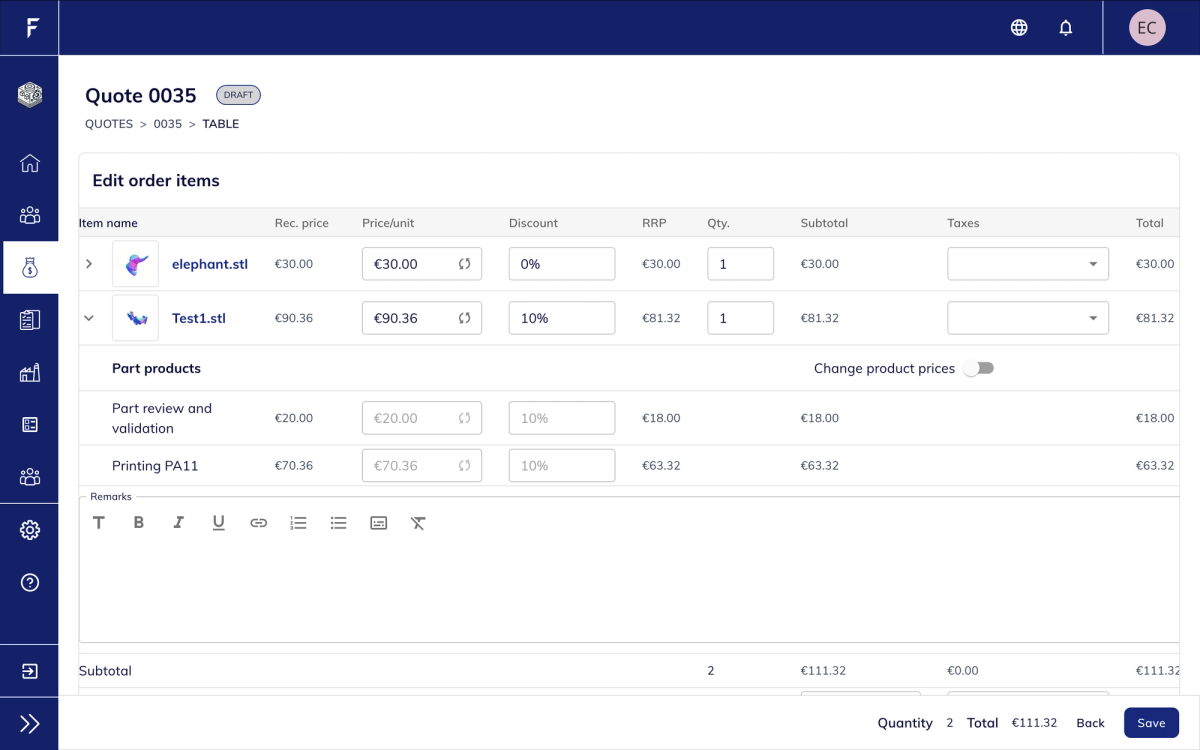Insert numbered list in Remarks
Screen dimensions: 1200x750
pyautogui.click(x=298, y=522)
